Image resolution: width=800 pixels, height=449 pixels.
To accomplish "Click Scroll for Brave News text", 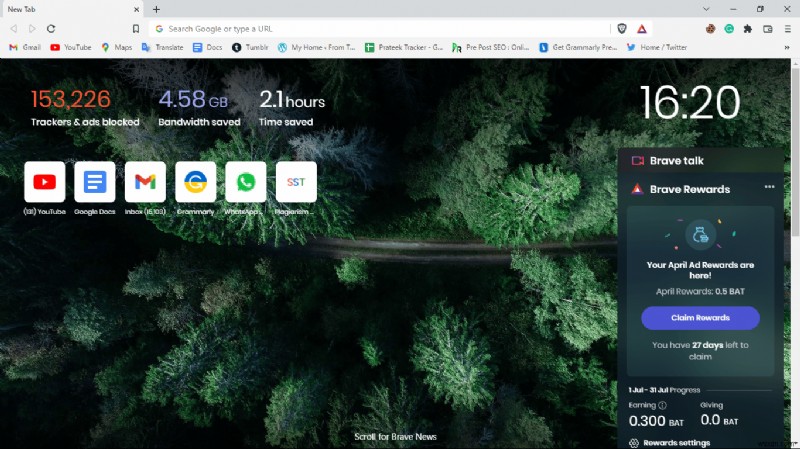I will point(395,437).
